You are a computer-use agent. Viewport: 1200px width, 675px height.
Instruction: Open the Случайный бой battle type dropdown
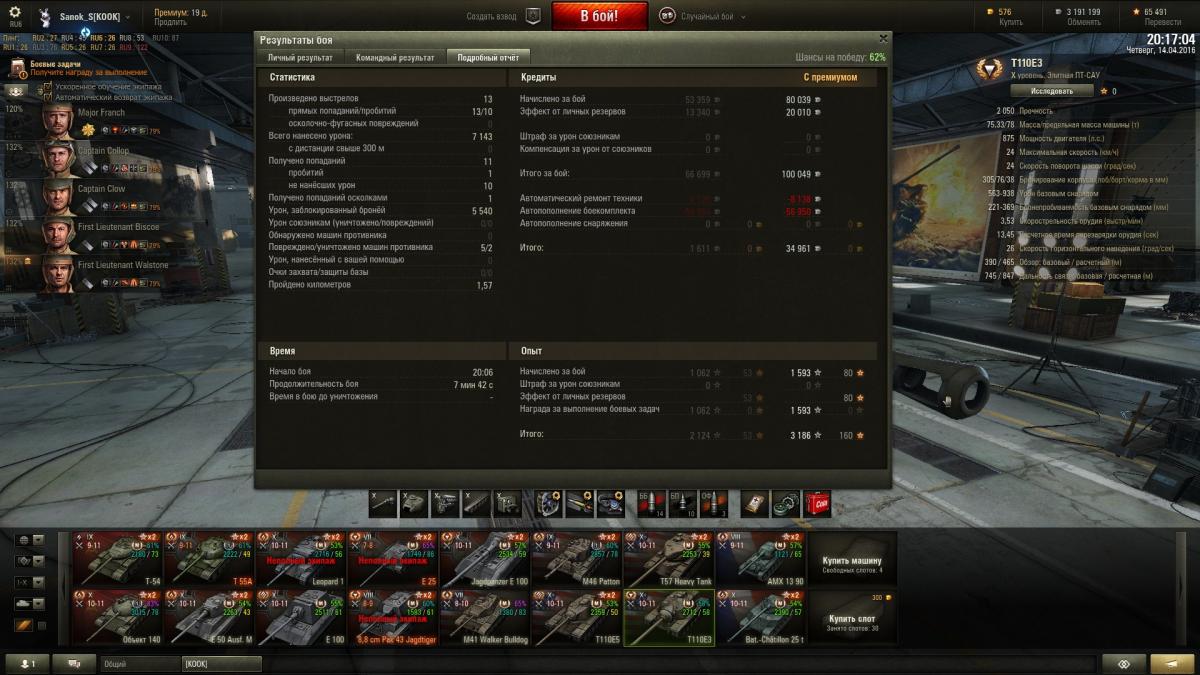[701, 17]
